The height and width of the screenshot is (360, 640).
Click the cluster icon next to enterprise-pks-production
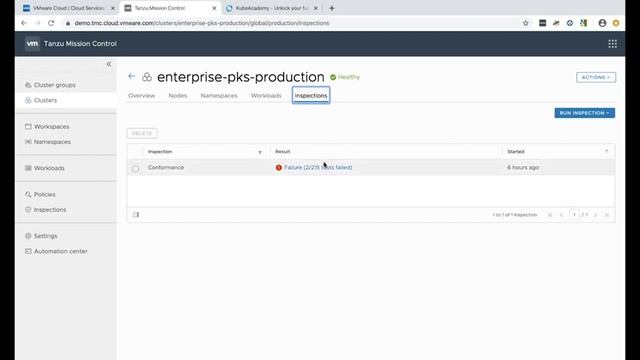point(147,77)
